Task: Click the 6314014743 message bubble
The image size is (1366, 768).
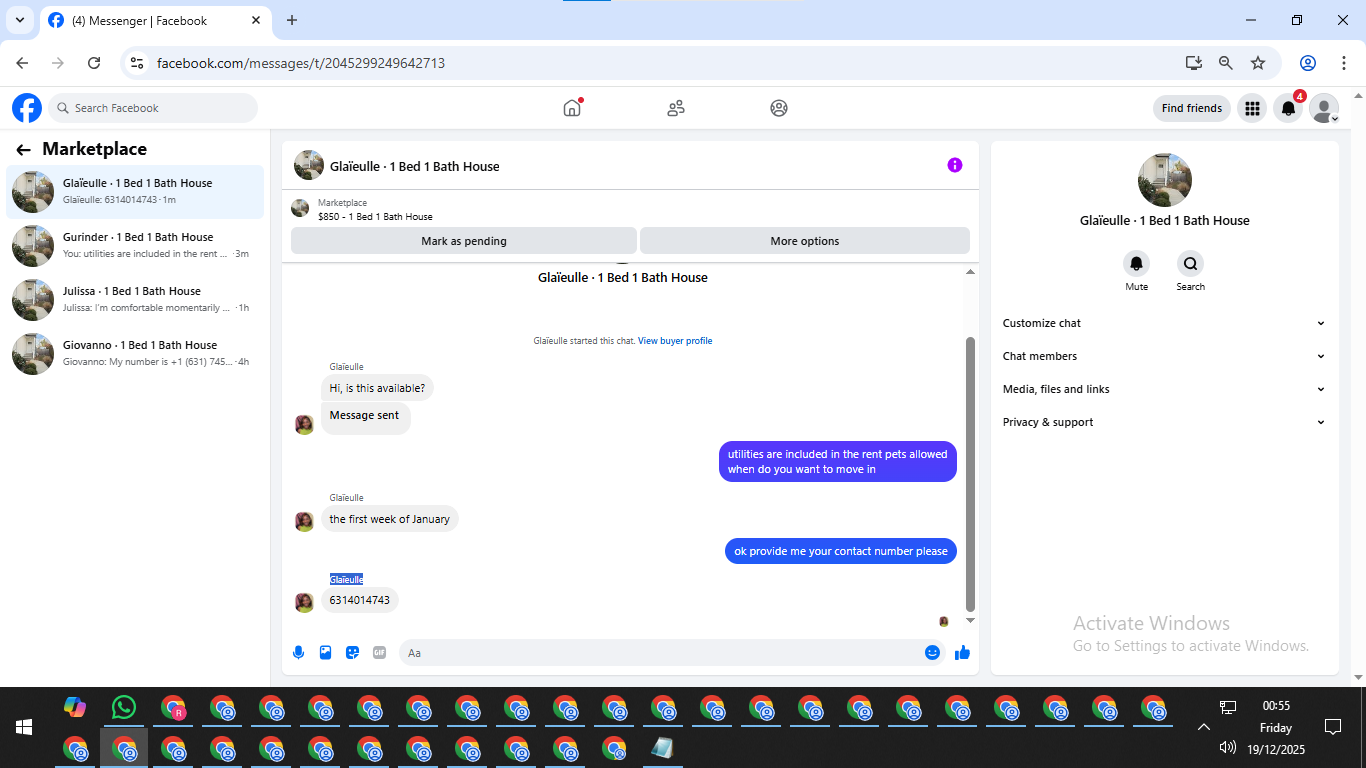Action: point(360,600)
